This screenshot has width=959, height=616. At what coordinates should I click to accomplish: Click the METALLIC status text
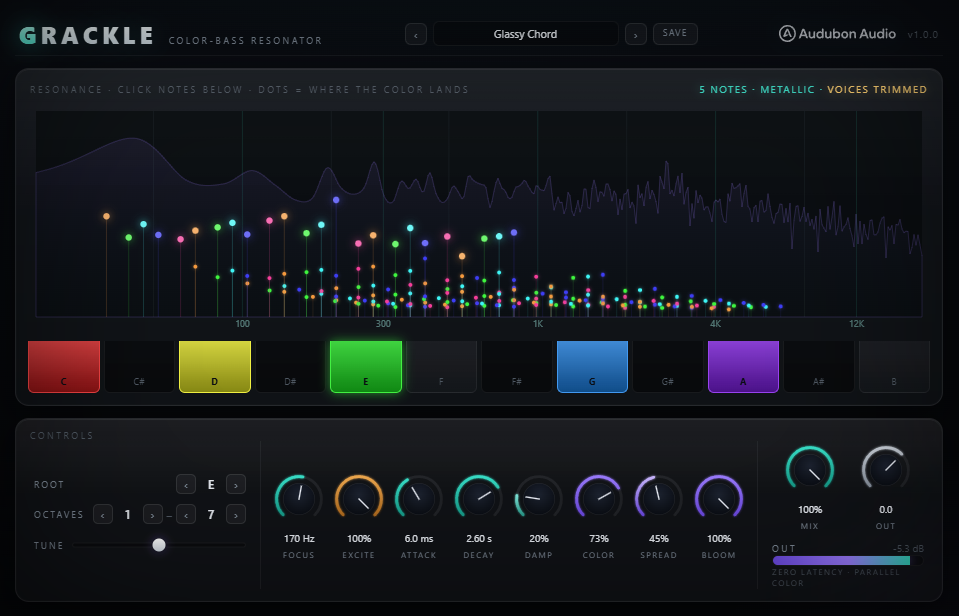787,90
